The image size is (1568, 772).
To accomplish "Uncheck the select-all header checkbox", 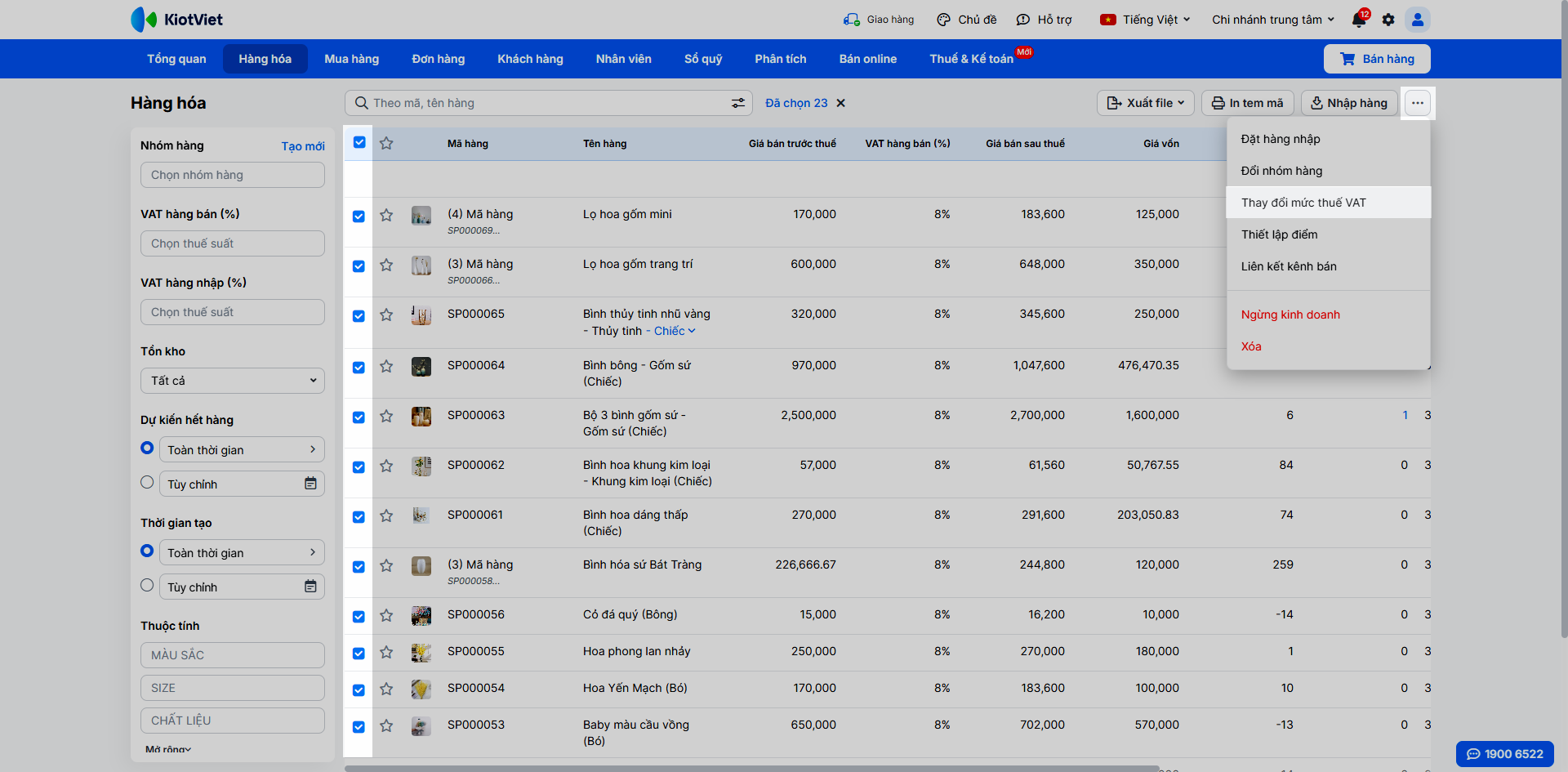I will click(x=359, y=143).
